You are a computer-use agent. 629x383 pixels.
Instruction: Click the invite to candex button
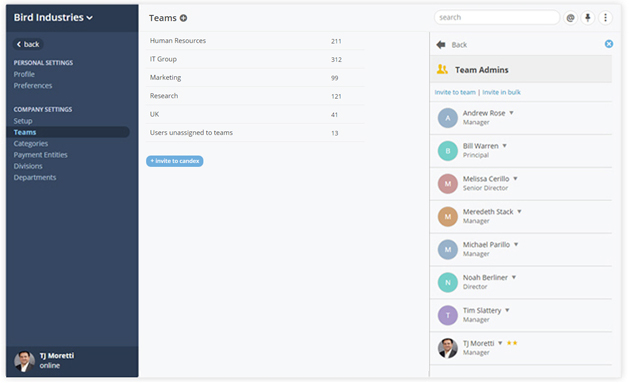tap(174, 161)
